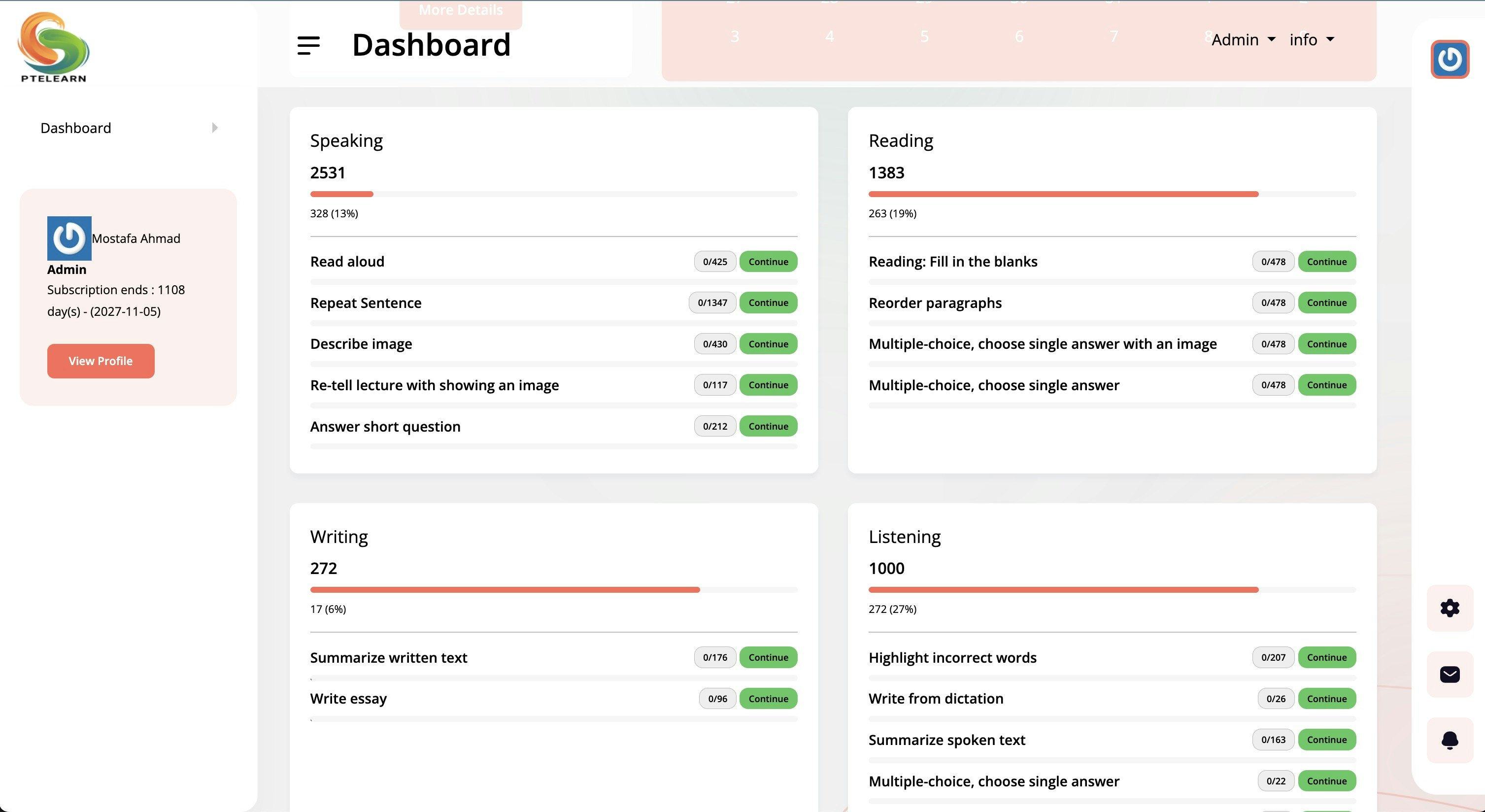The image size is (1485, 812).
Task: Open the notifications bell icon
Action: 1449,741
